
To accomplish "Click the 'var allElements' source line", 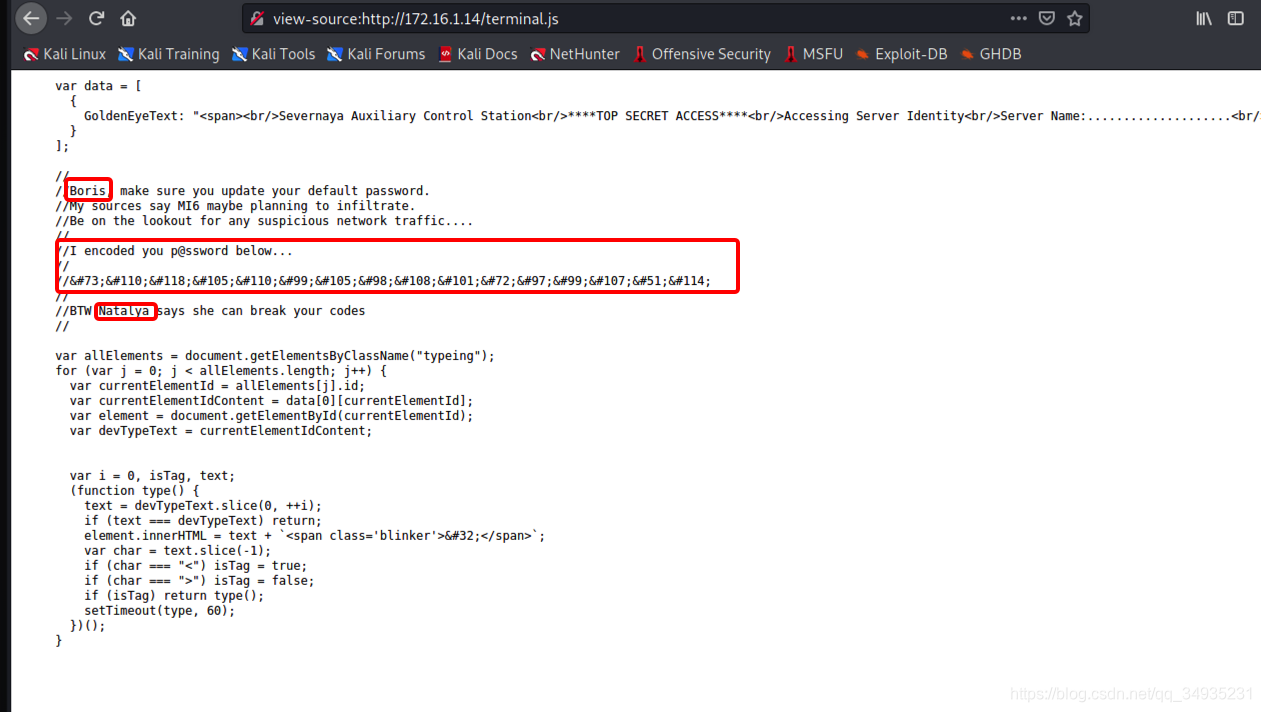I will coord(275,356).
